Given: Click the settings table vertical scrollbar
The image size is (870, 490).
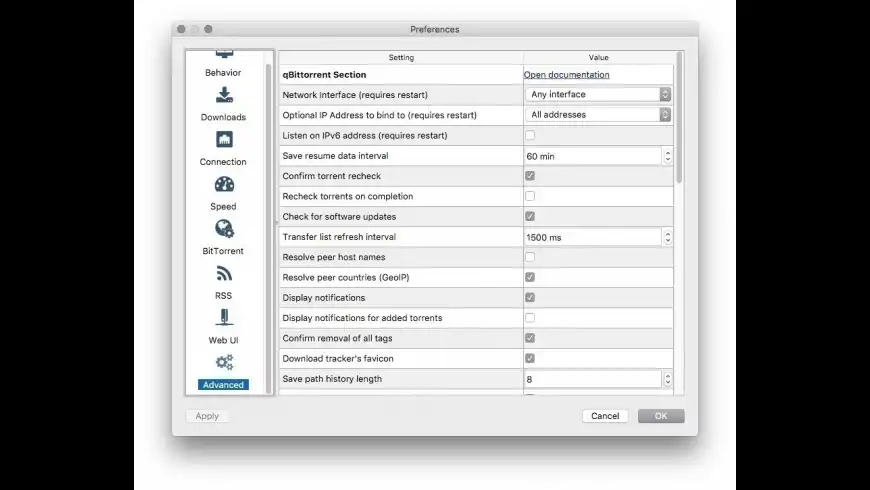Looking at the screenshot, I should (x=679, y=117).
